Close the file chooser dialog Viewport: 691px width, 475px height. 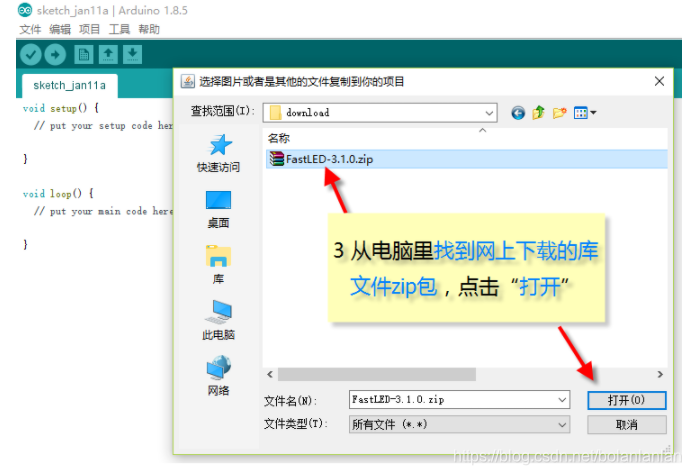coord(659,81)
